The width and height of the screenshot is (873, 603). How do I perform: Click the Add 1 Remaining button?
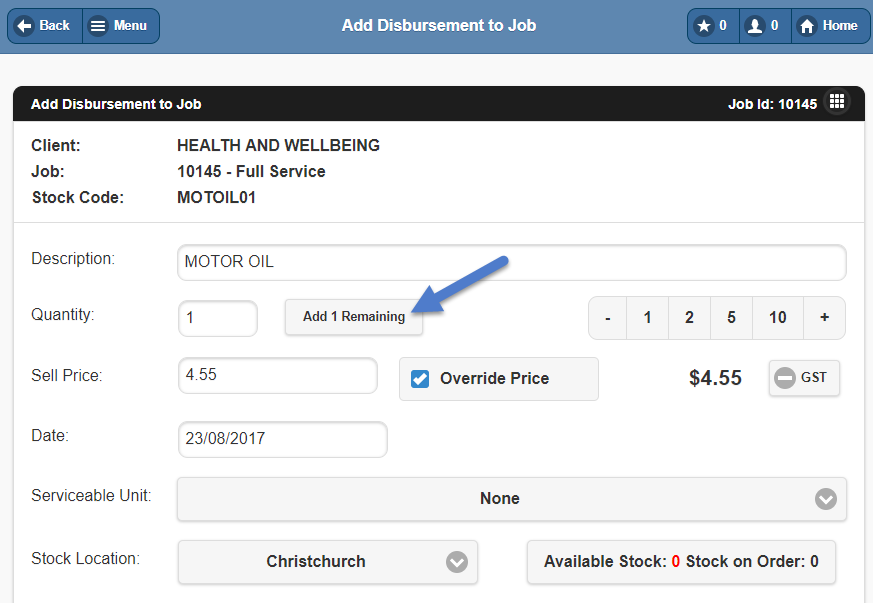(x=354, y=317)
